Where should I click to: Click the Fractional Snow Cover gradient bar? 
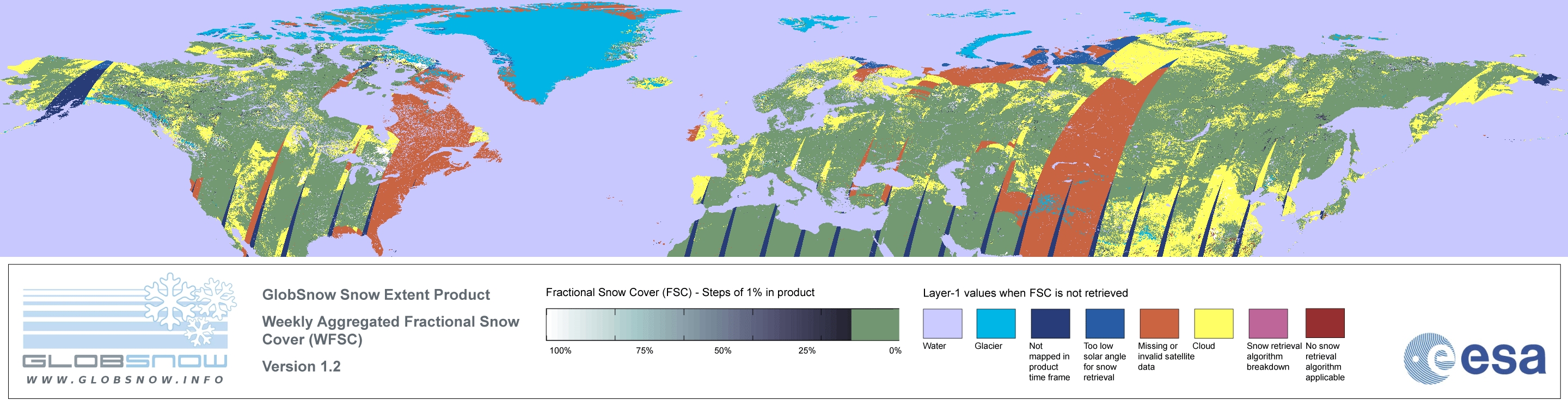(x=722, y=324)
